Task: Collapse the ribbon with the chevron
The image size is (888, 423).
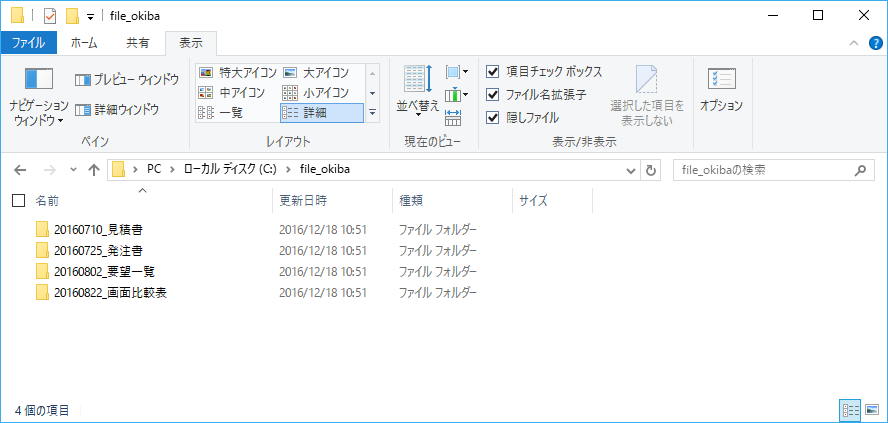Action: coord(854,43)
